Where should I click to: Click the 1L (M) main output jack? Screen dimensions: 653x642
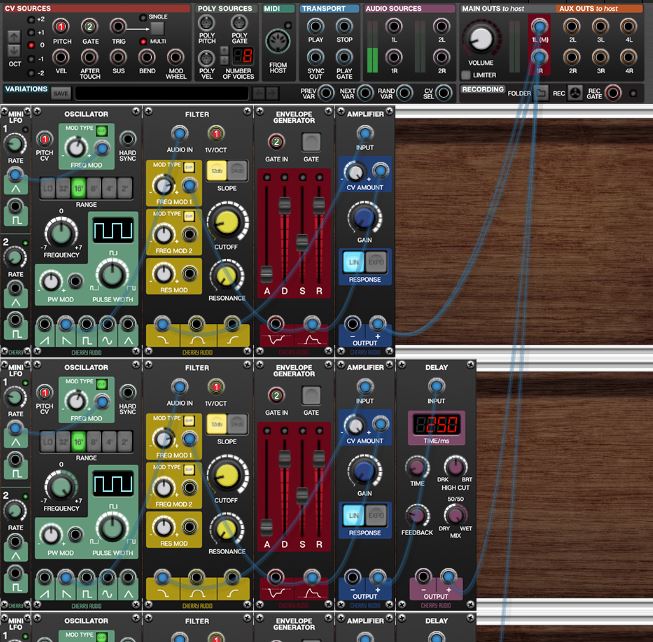point(539,27)
